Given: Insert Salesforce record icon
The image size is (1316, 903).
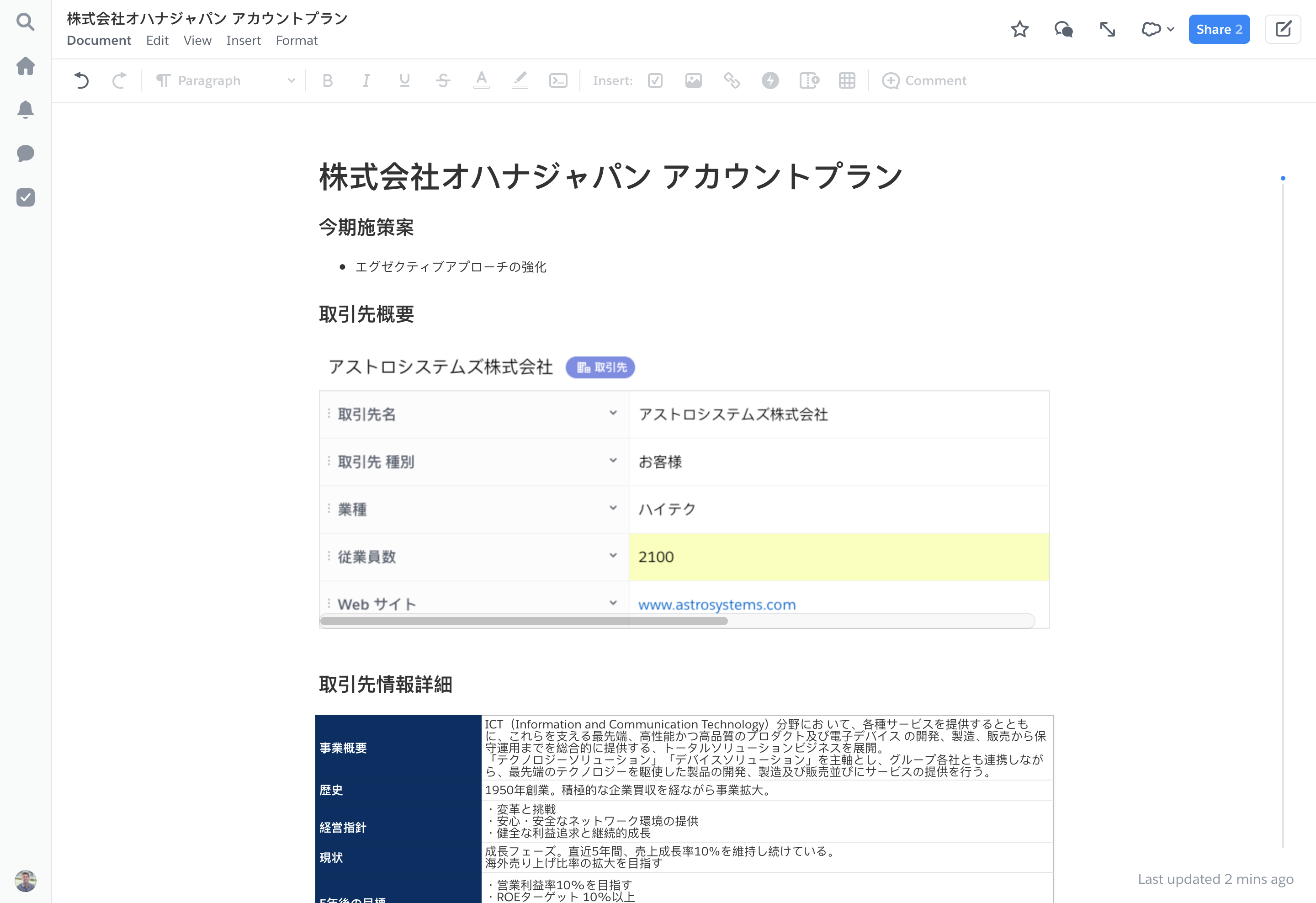Looking at the screenshot, I should (x=809, y=80).
